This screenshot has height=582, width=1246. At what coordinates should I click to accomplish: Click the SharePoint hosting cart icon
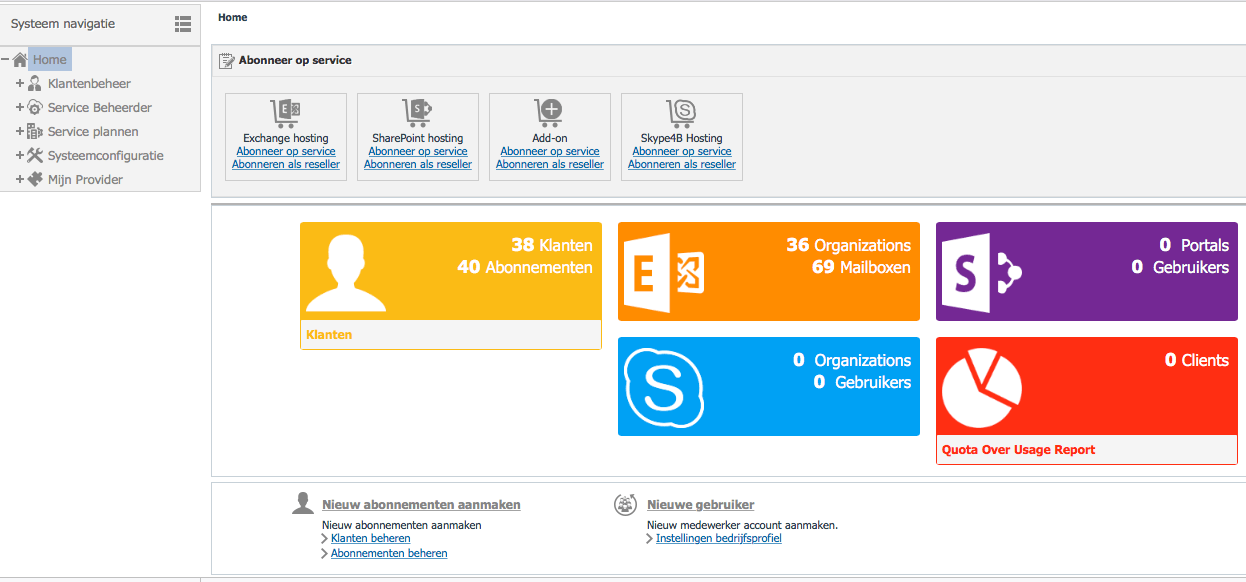(x=417, y=113)
